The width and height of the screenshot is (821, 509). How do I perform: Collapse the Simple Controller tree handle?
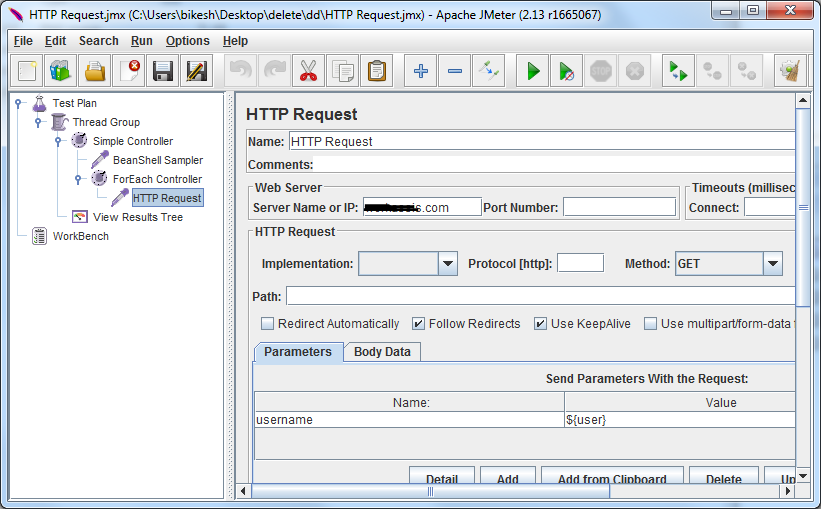click(58, 141)
